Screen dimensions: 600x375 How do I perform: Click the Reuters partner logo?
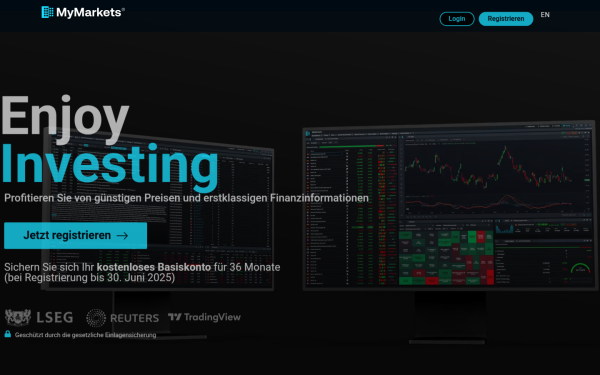coord(122,318)
